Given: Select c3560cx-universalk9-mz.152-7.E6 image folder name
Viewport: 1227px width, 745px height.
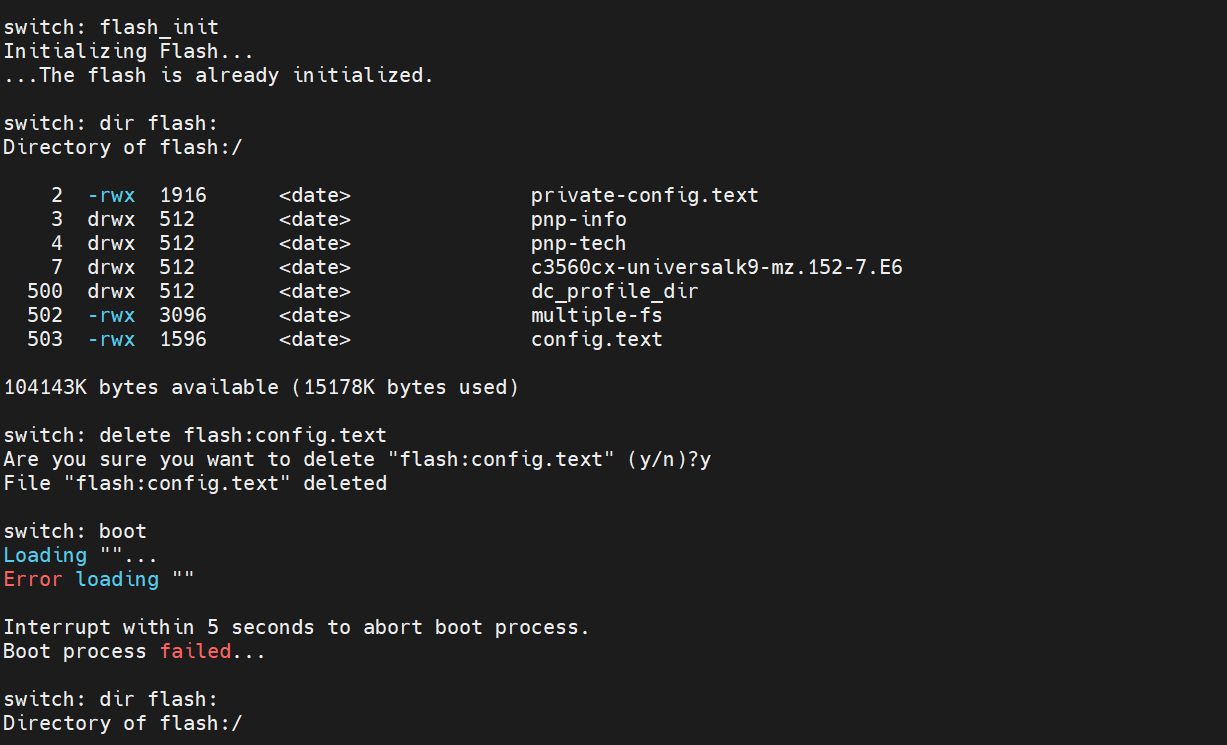Looking at the screenshot, I should point(716,267).
